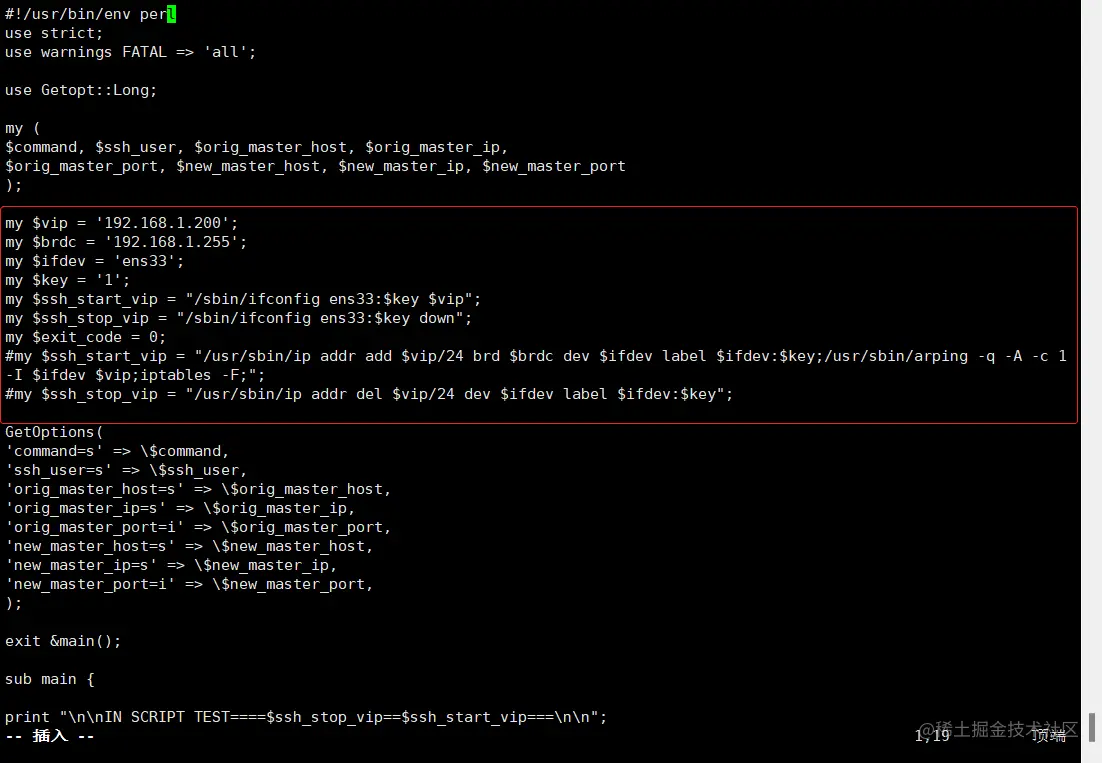Click the terminal scrollbar thumb at right edge
This screenshot has width=1102, height=763.
(x=1091, y=727)
